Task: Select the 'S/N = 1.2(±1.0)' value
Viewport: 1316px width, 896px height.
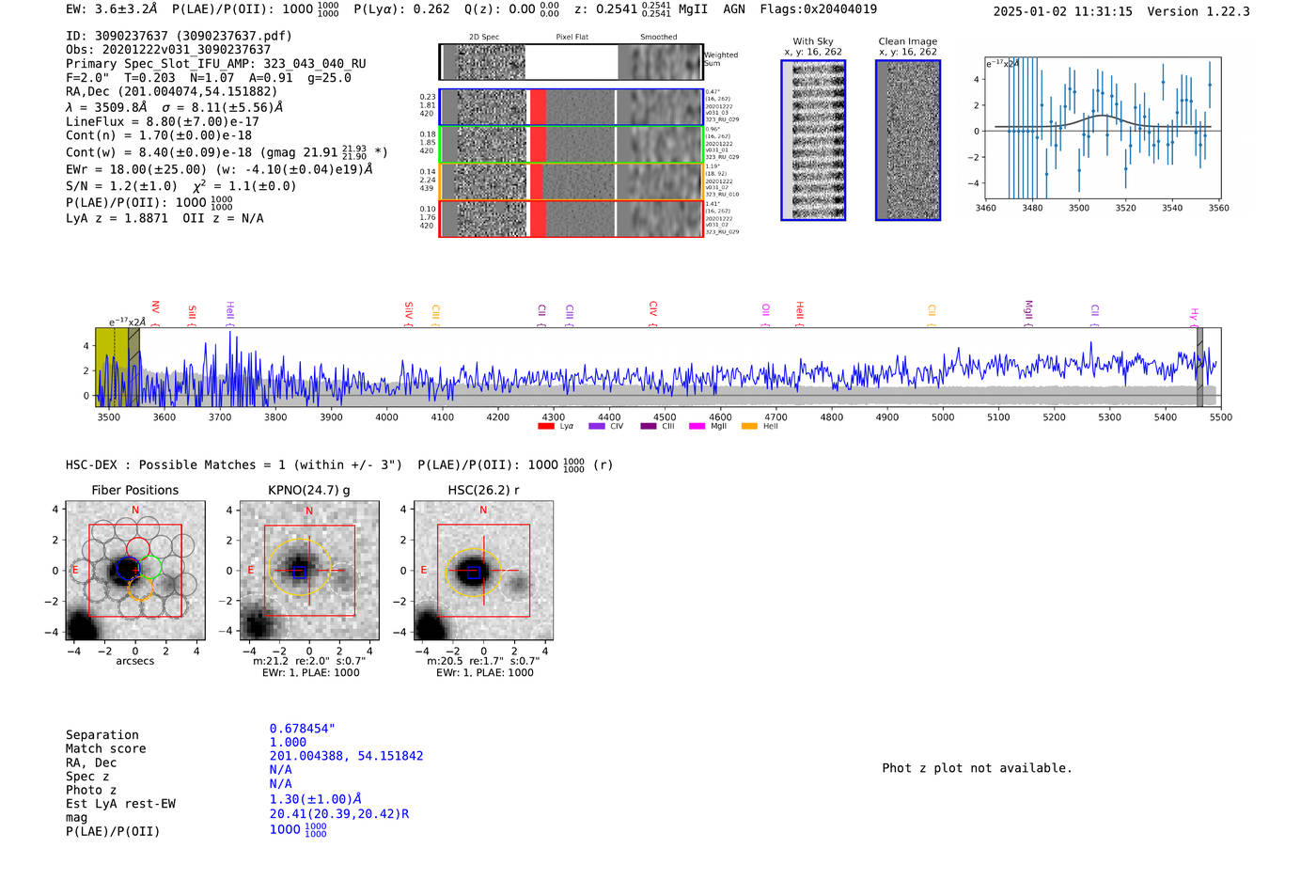Action: tap(121, 186)
